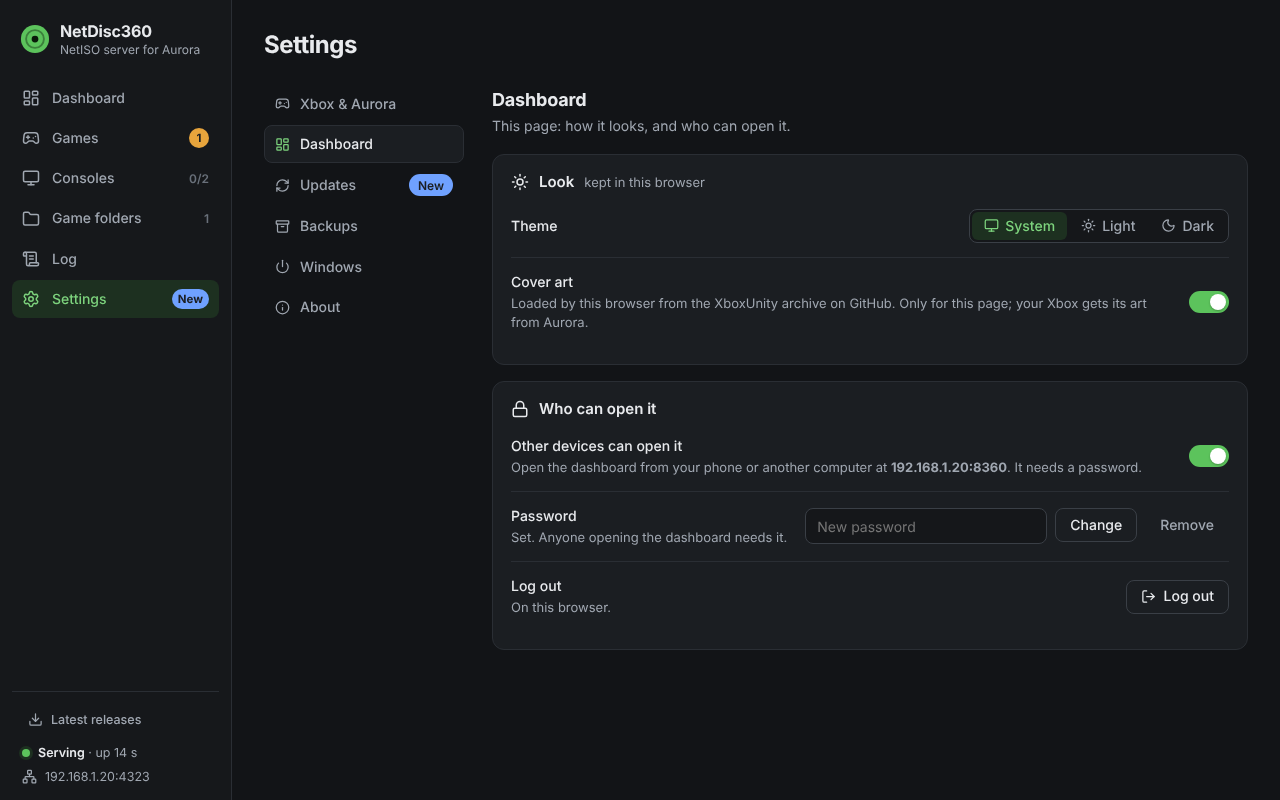Open Game folders in the left sidebar
The width and height of the screenshot is (1280, 800).
[115, 218]
